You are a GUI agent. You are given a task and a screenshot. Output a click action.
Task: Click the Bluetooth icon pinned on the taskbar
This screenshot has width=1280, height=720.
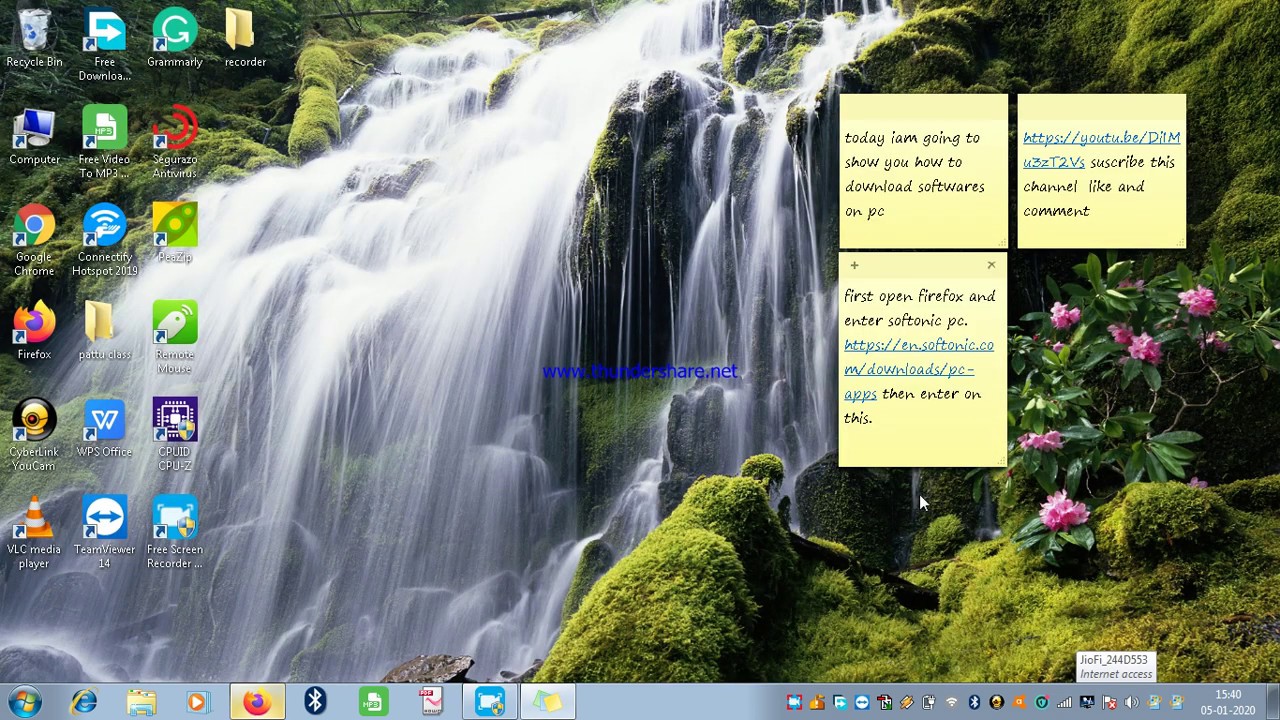(x=315, y=702)
